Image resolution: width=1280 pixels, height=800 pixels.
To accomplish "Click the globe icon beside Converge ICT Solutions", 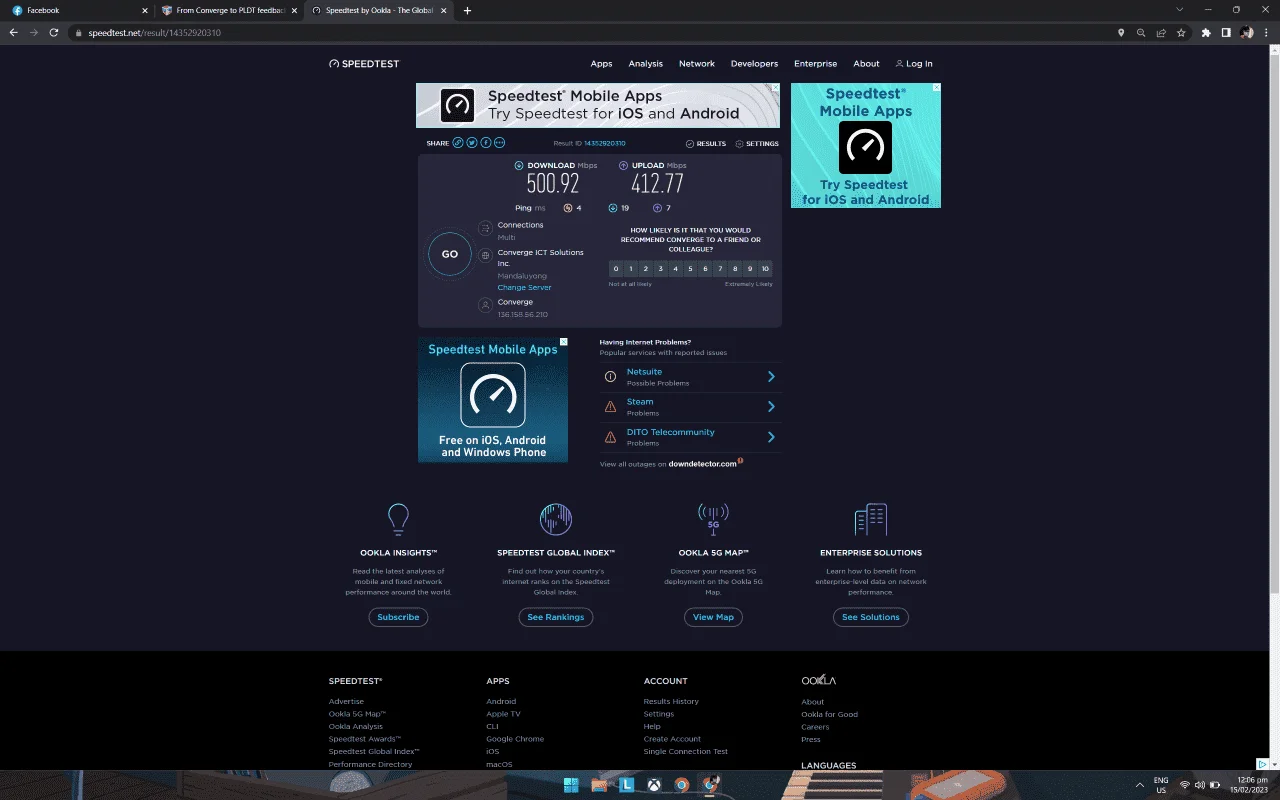I will click(x=485, y=255).
